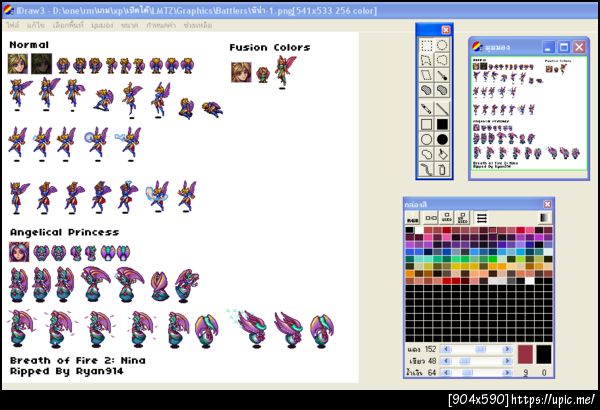Choose the outlined rectangle tool
This screenshot has height=410, width=600.
[x=427, y=124]
